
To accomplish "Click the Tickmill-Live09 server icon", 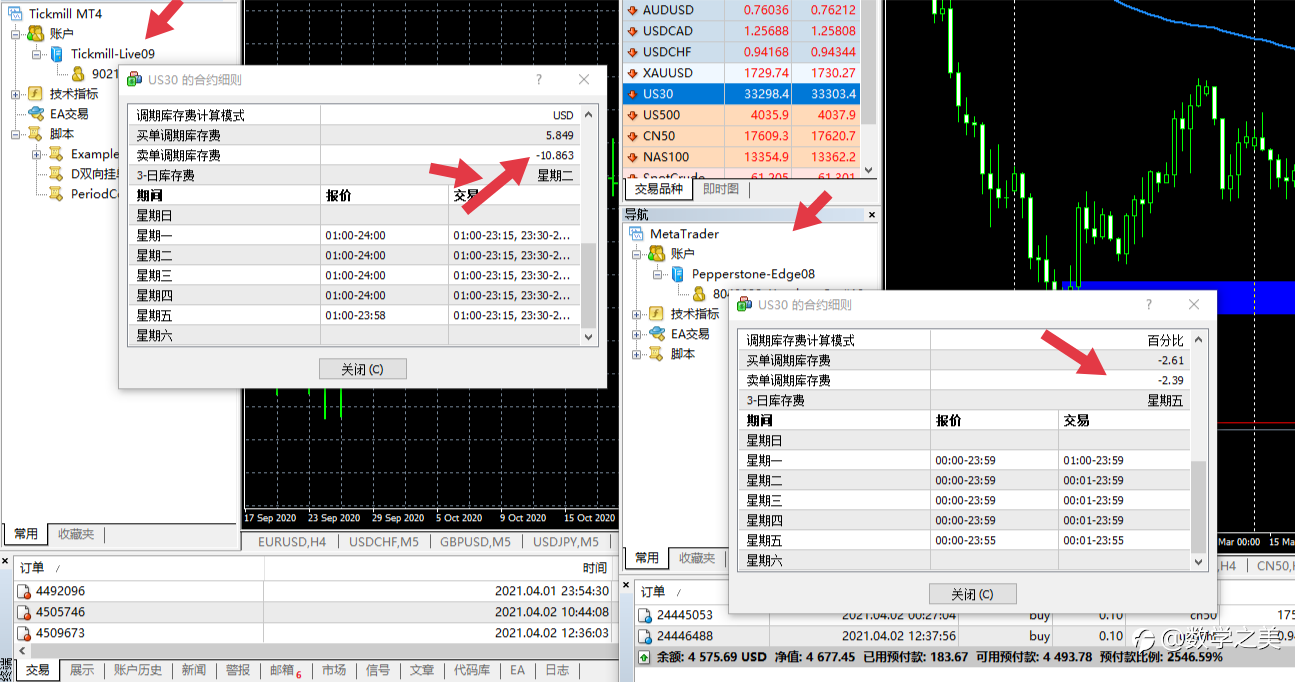I will [x=57, y=54].
